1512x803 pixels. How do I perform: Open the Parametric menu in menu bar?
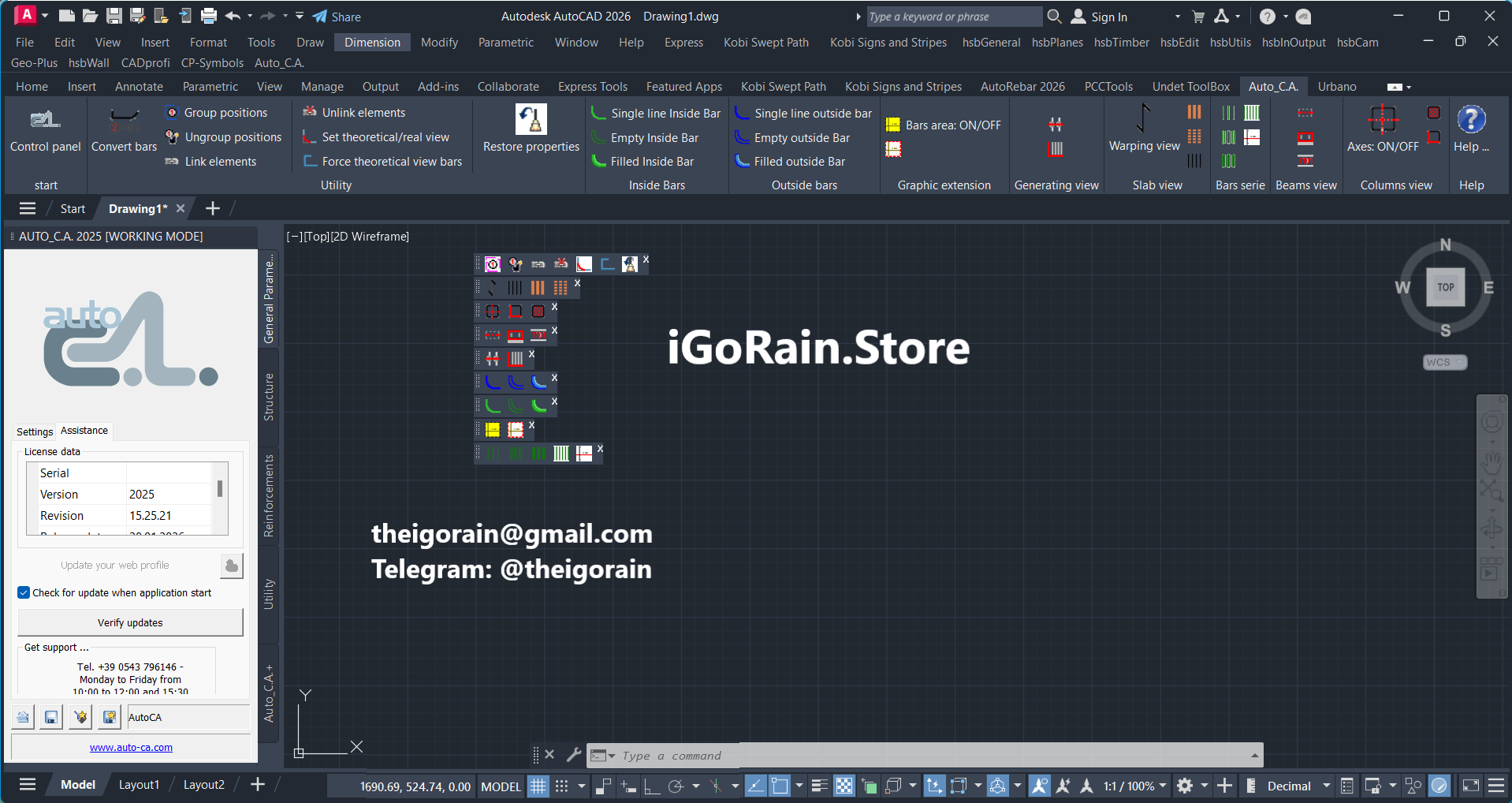(505, 43)
